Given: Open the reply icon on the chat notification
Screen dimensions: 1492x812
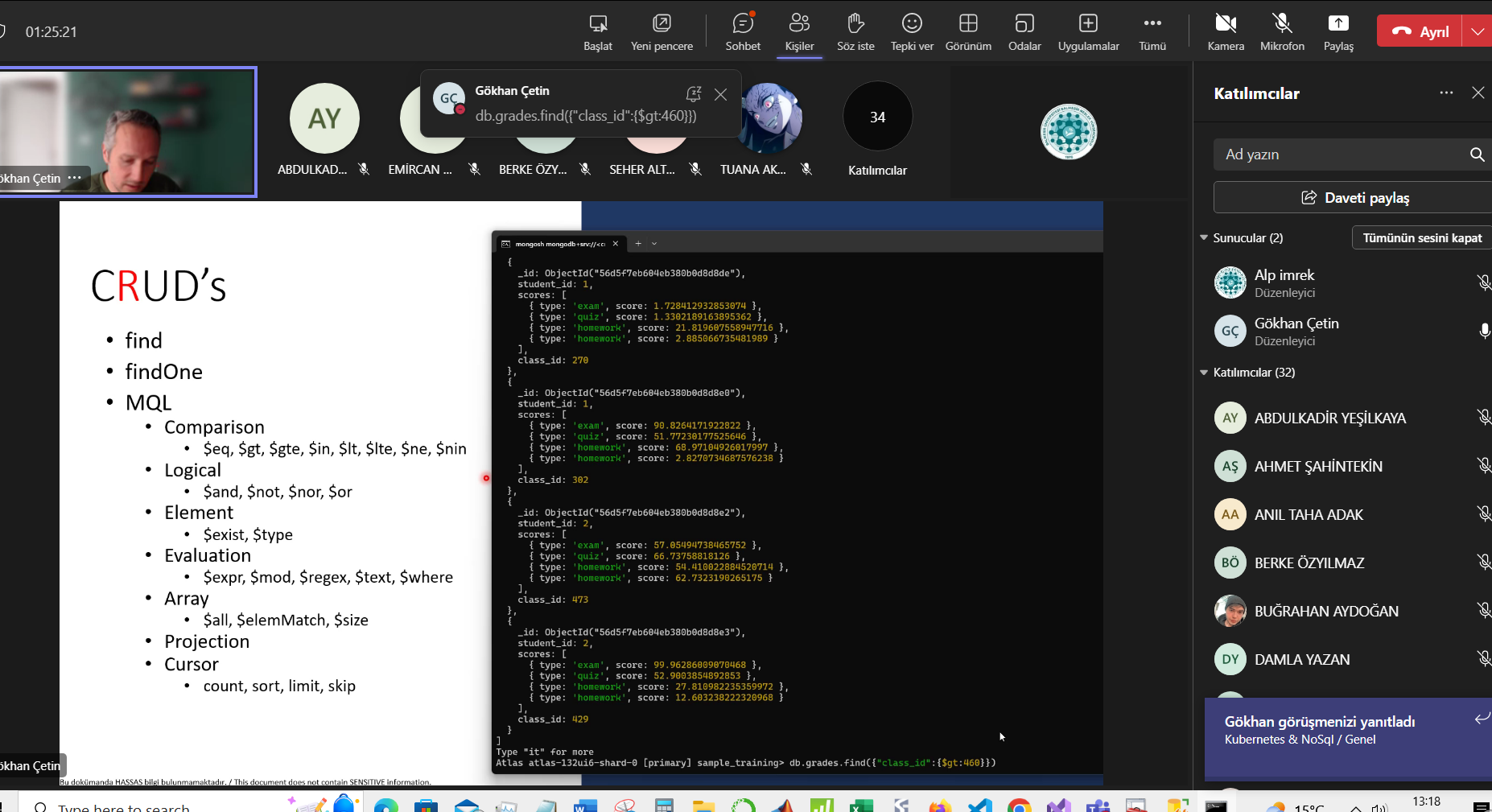Looking at the screenshot, I should pos(694,94).
